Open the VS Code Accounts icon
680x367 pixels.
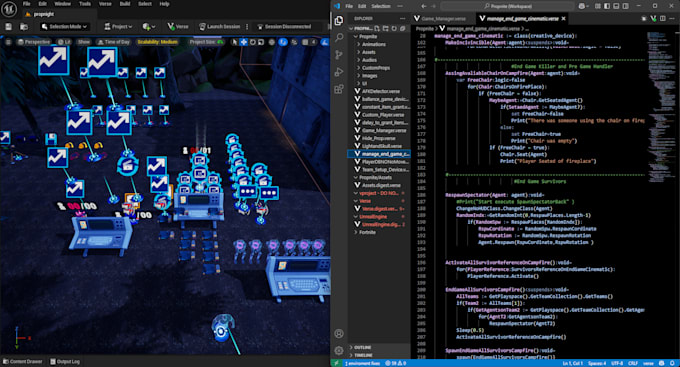(339, 333)
